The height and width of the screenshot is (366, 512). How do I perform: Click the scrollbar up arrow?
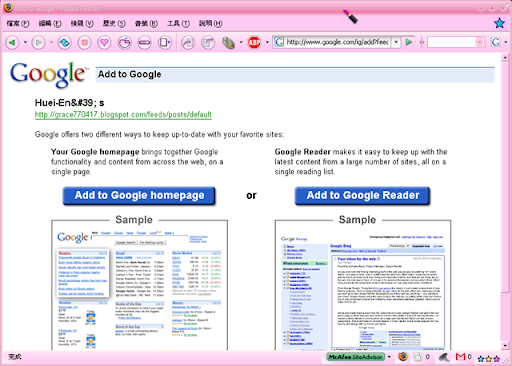click(505, 58)
